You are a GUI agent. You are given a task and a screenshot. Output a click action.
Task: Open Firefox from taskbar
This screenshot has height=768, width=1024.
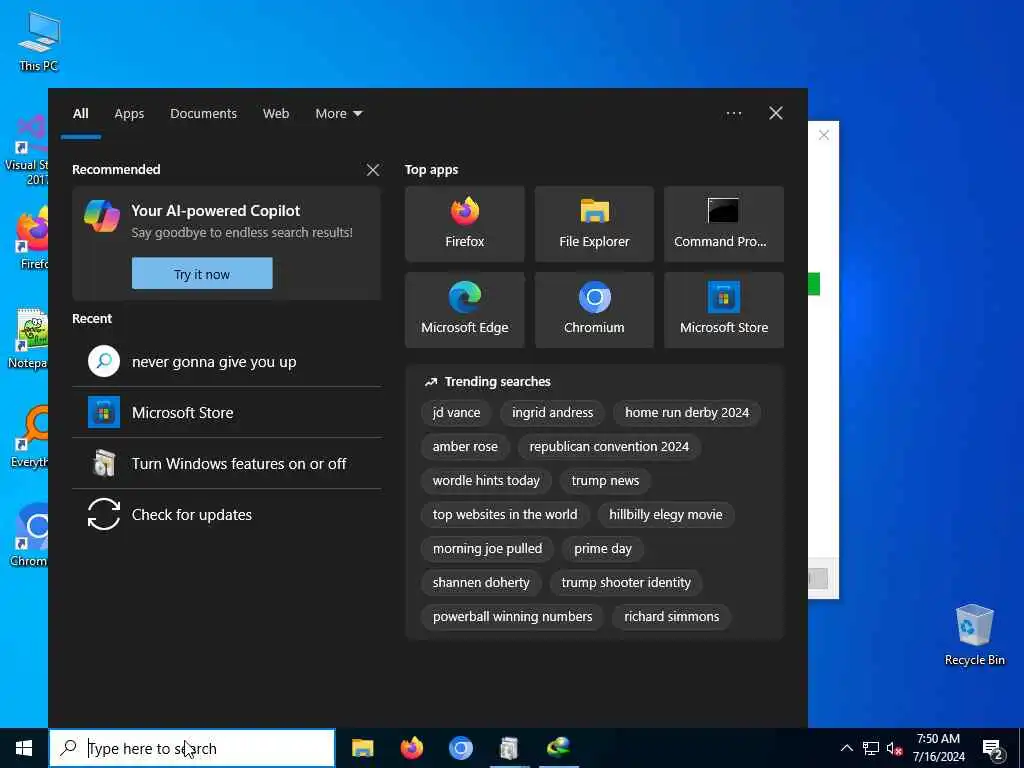point(411,748)
